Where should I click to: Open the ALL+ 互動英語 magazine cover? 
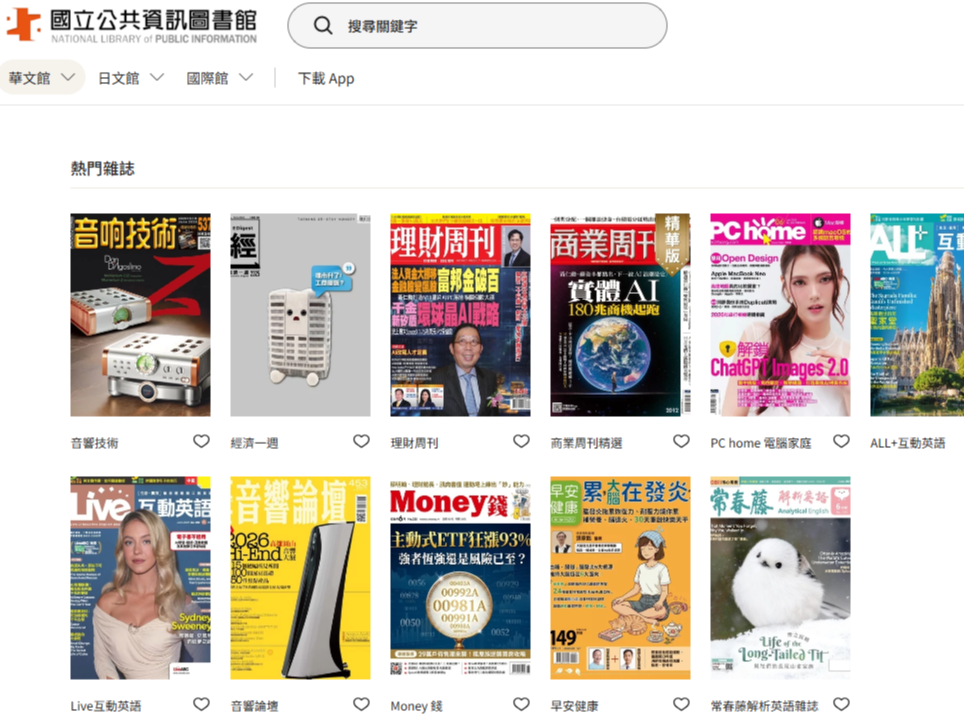917,315
